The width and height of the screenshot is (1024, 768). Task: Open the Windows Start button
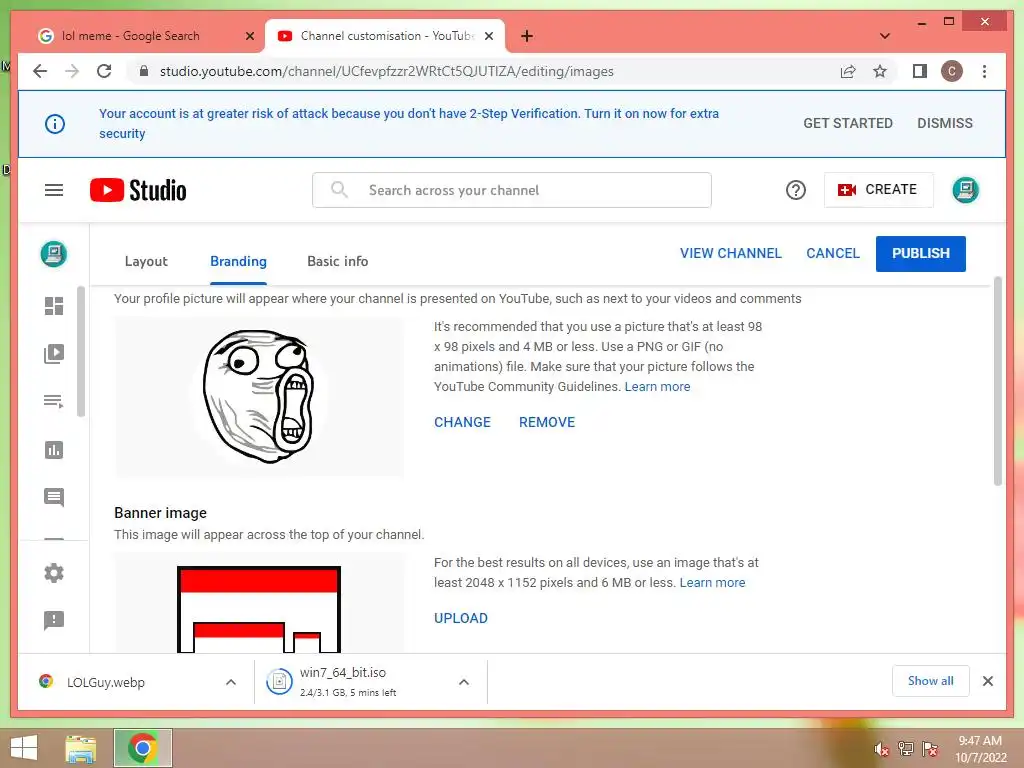coord(24,748)
